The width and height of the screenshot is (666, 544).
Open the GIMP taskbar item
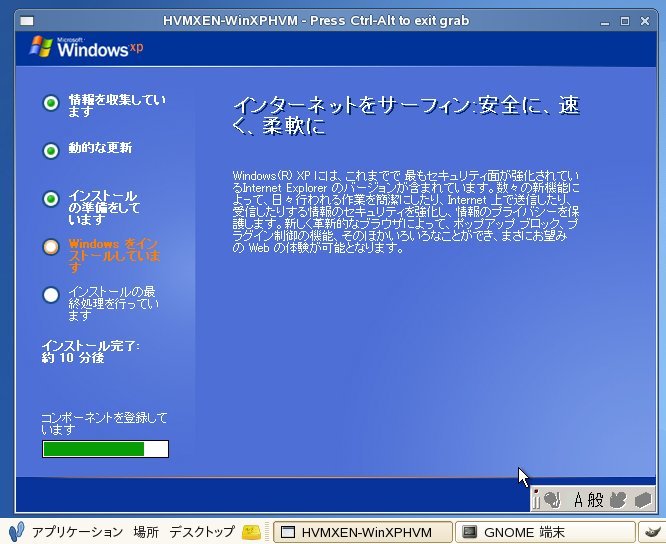coord(653,532)
